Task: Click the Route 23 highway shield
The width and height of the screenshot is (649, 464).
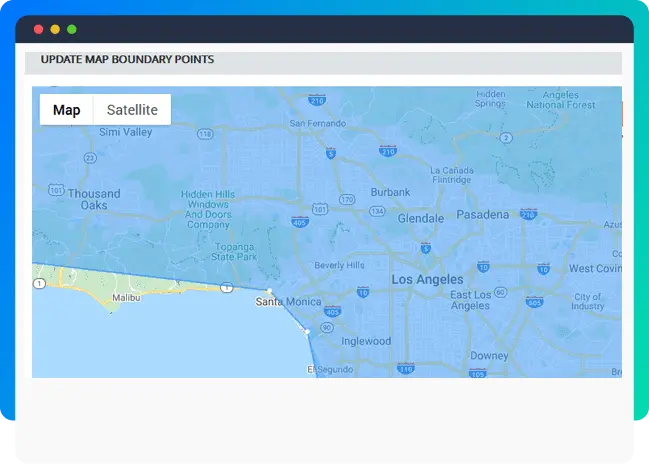Action: [90, 157]
